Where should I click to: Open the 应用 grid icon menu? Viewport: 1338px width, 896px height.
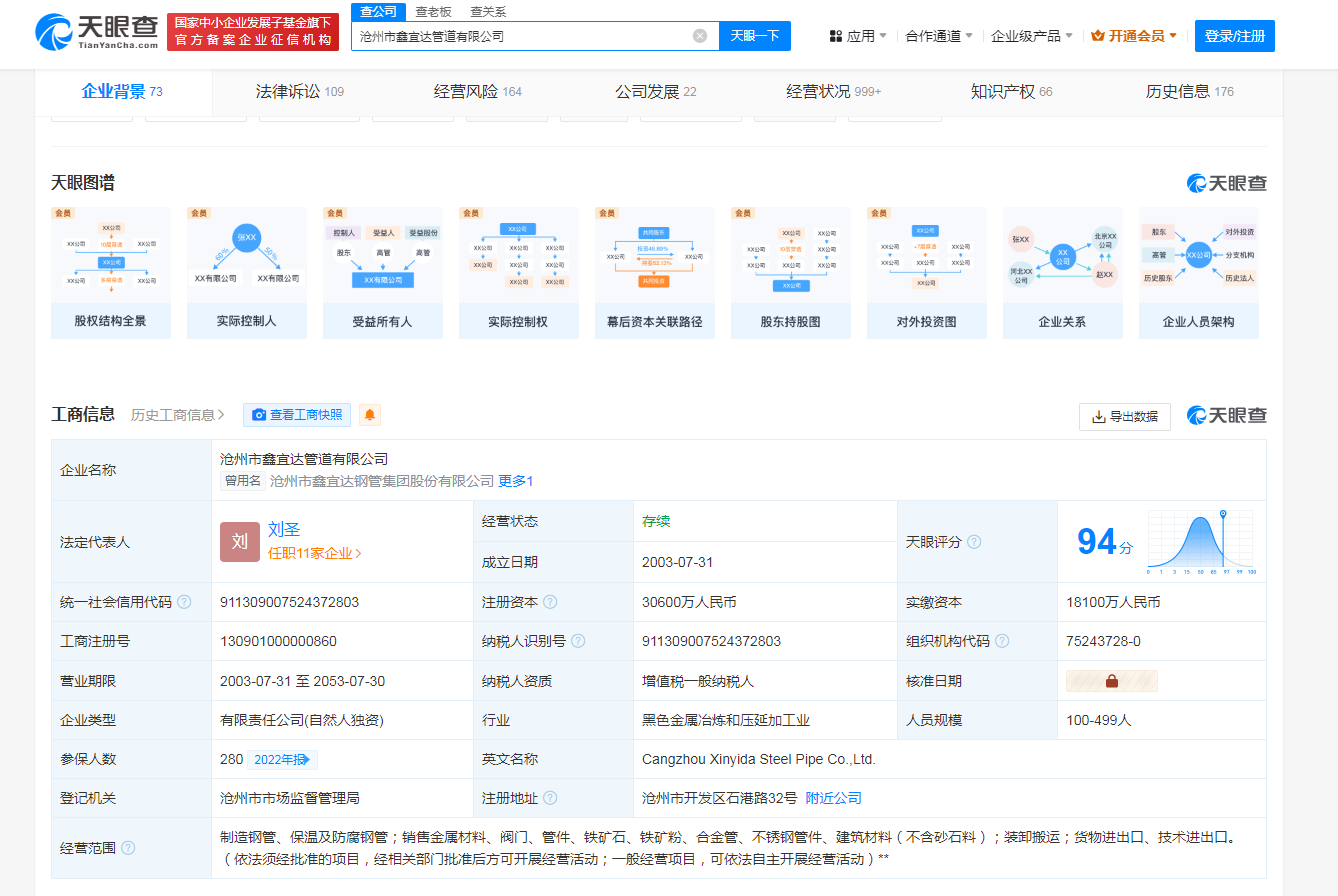836,36
